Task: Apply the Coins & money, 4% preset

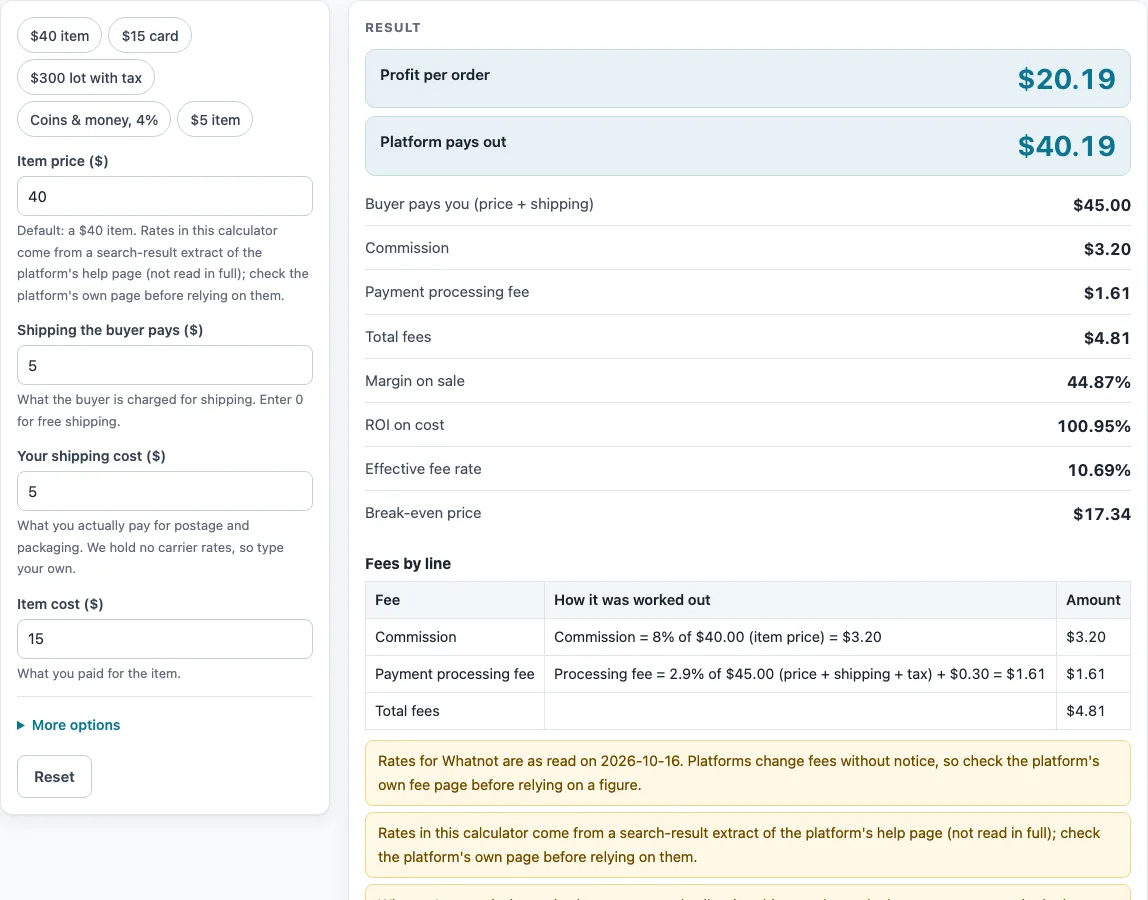Action: pyautogui.click(x=94, y=119)
